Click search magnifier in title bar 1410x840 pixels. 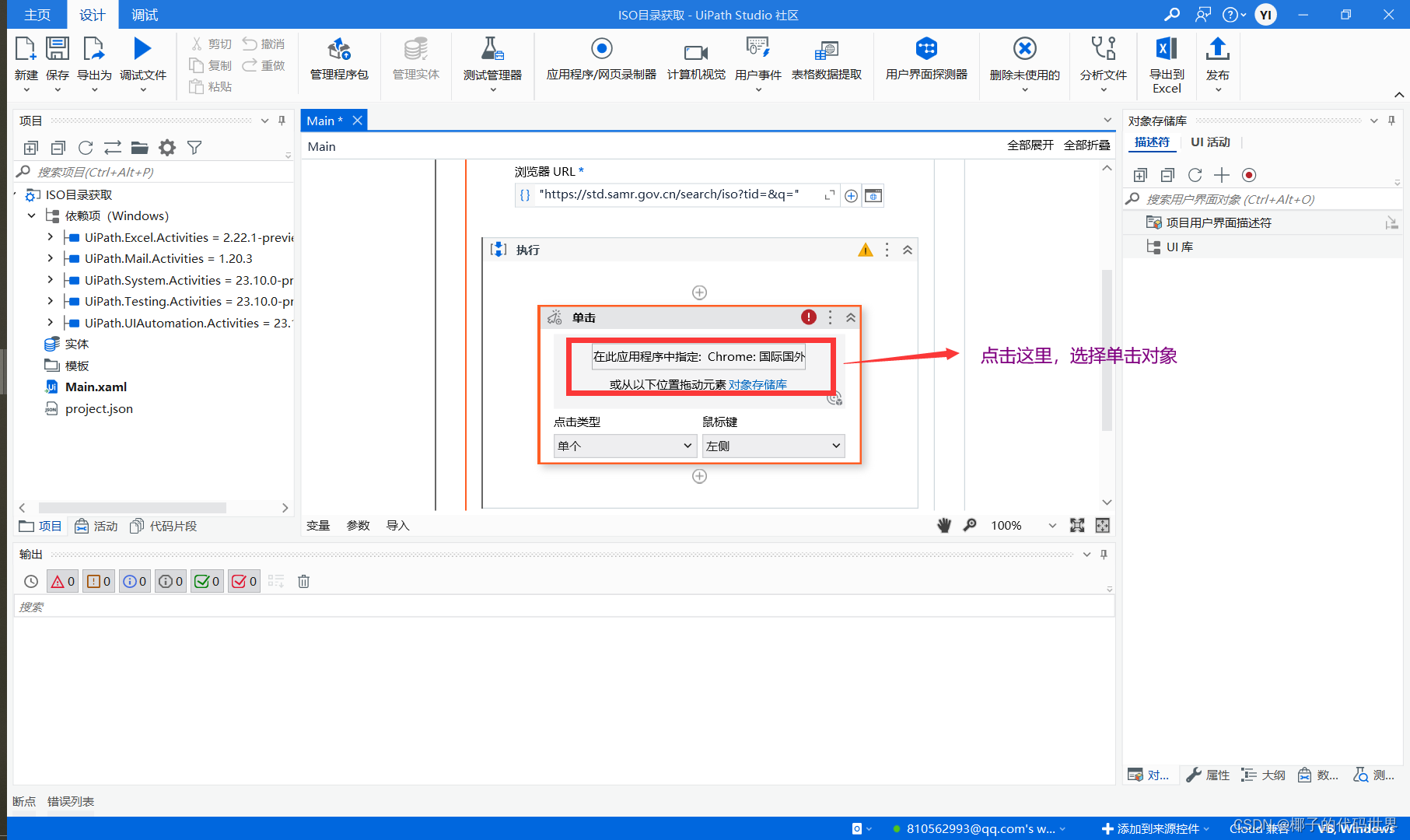[x=1172, y=15]
